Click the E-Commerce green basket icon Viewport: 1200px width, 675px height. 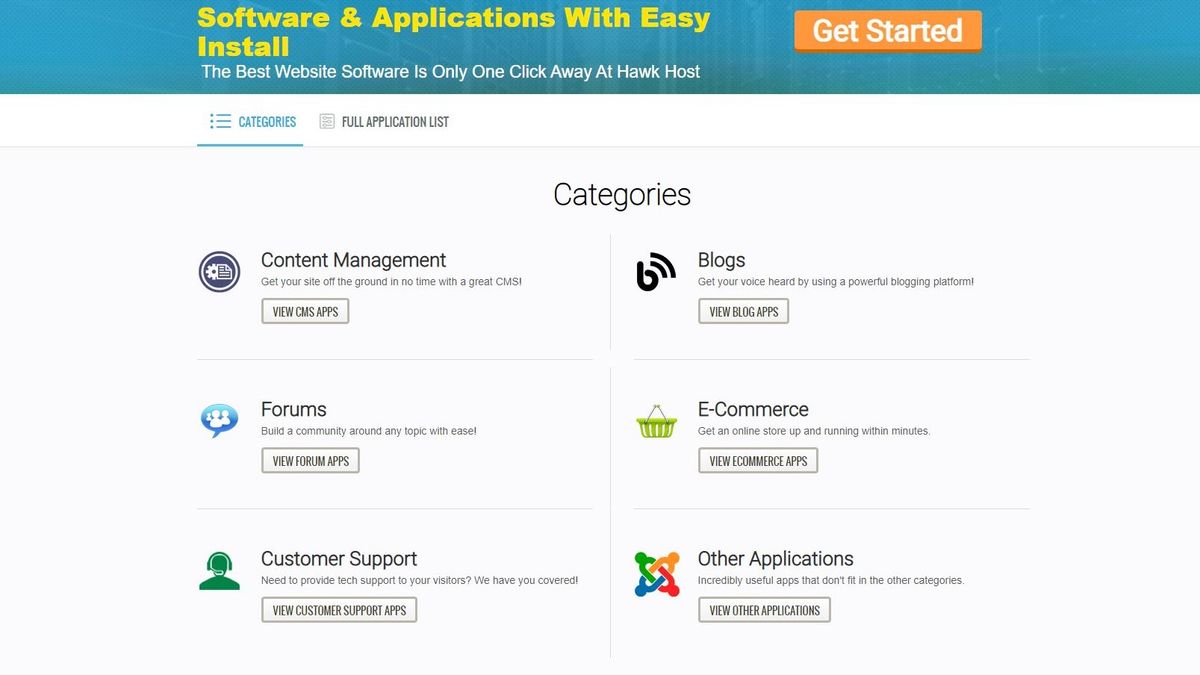click(656, 421)
